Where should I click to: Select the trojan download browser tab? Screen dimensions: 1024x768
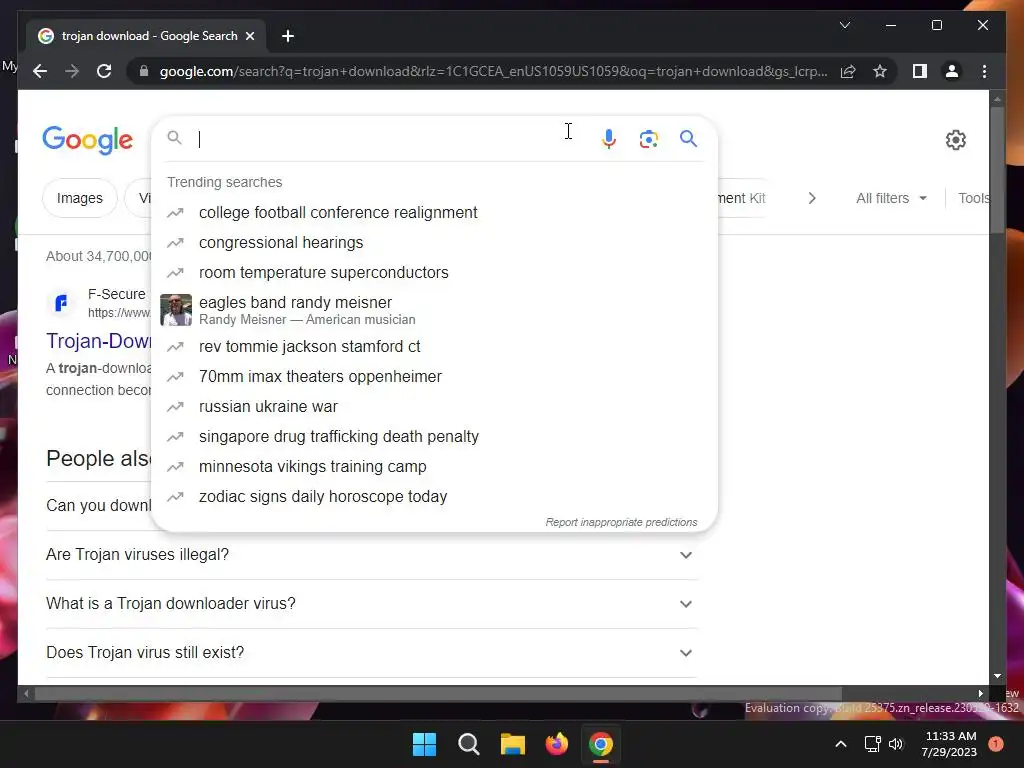[147, 36]
